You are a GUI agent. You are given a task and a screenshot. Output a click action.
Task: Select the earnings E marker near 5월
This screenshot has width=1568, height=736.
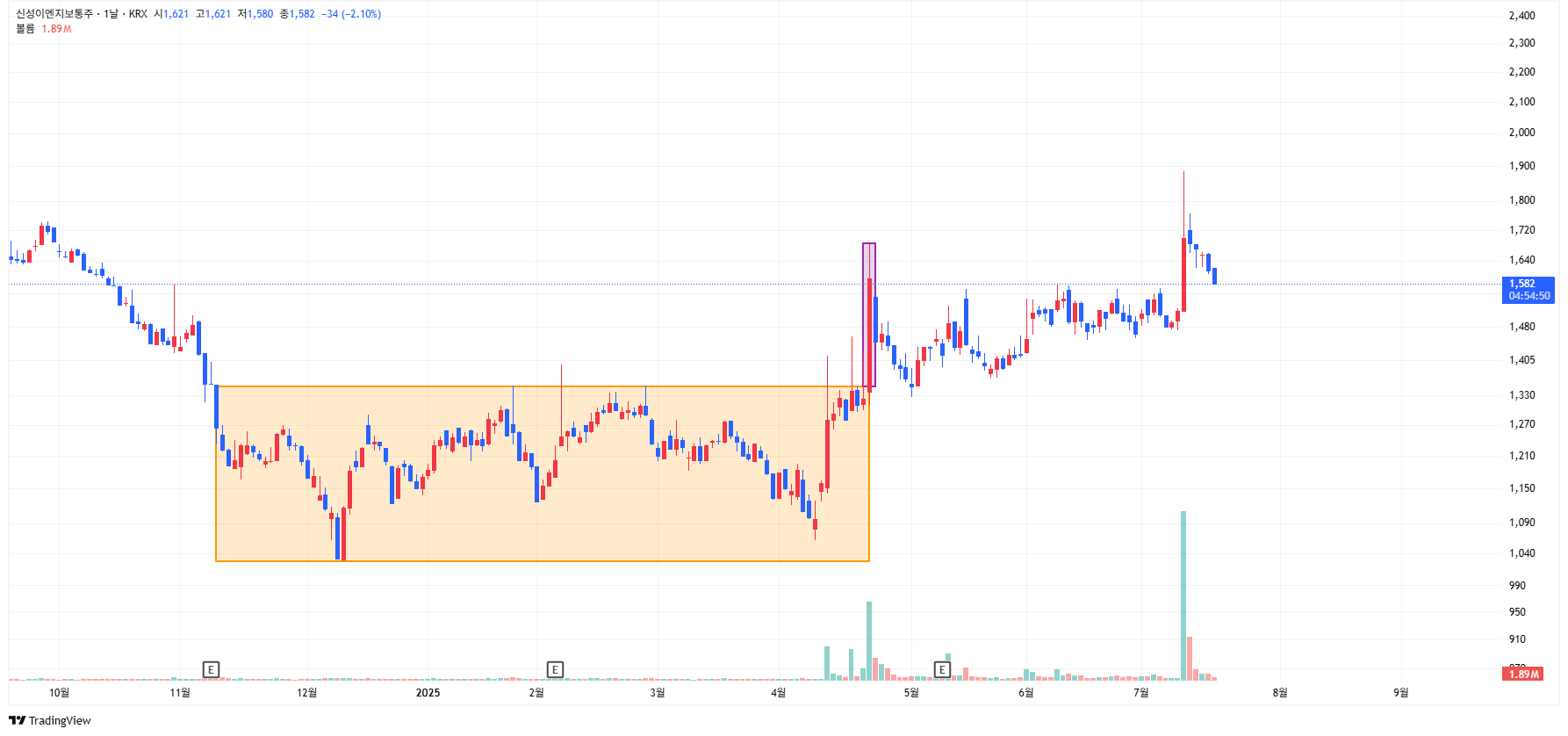[942, 670]
